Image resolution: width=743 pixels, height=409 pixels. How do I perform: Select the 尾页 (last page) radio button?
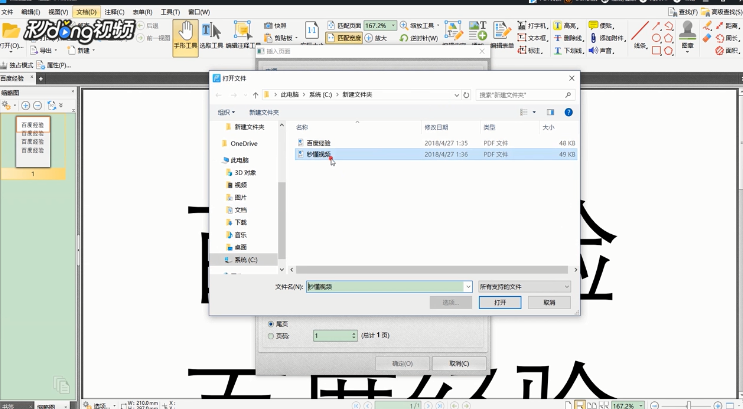pos(271,324)
